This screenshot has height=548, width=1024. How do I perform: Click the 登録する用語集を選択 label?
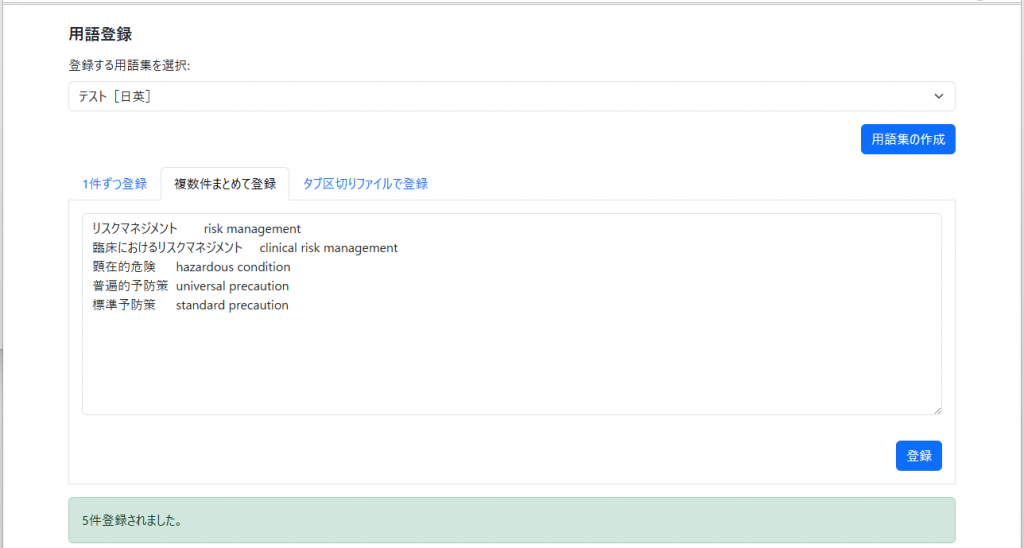click(129, 66)
